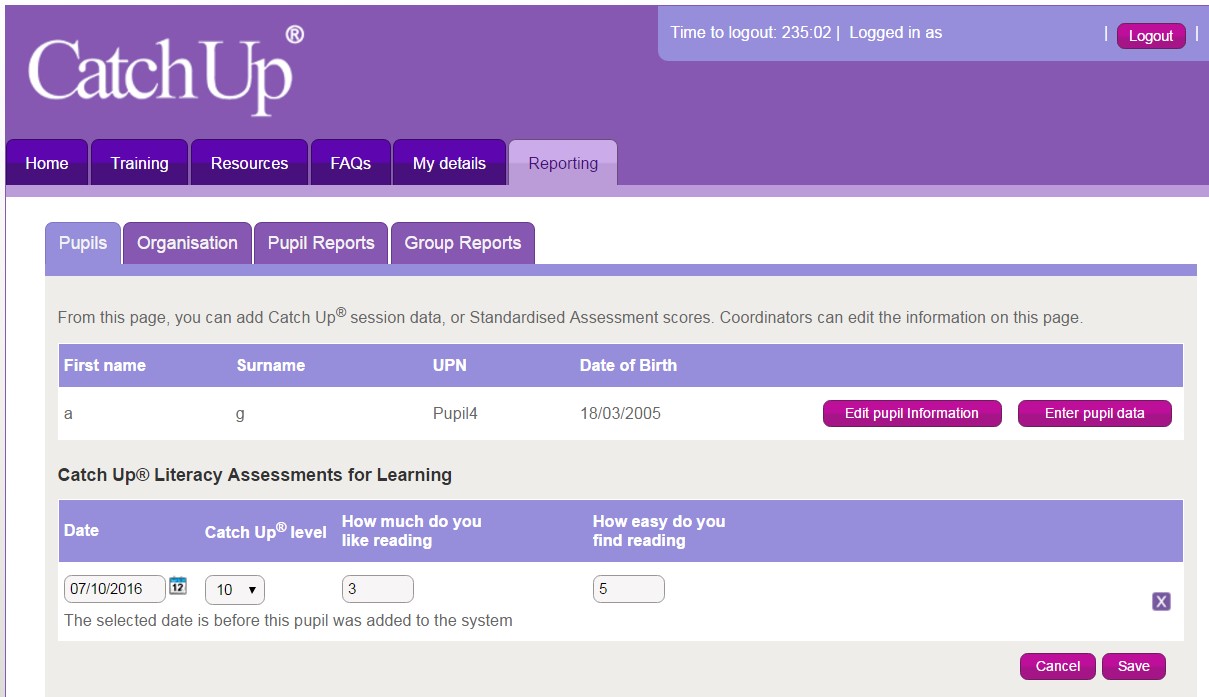This screenshot has height=697, width=1209.
Task: Click the Surname column header
Action: click(x=271, y=365)
